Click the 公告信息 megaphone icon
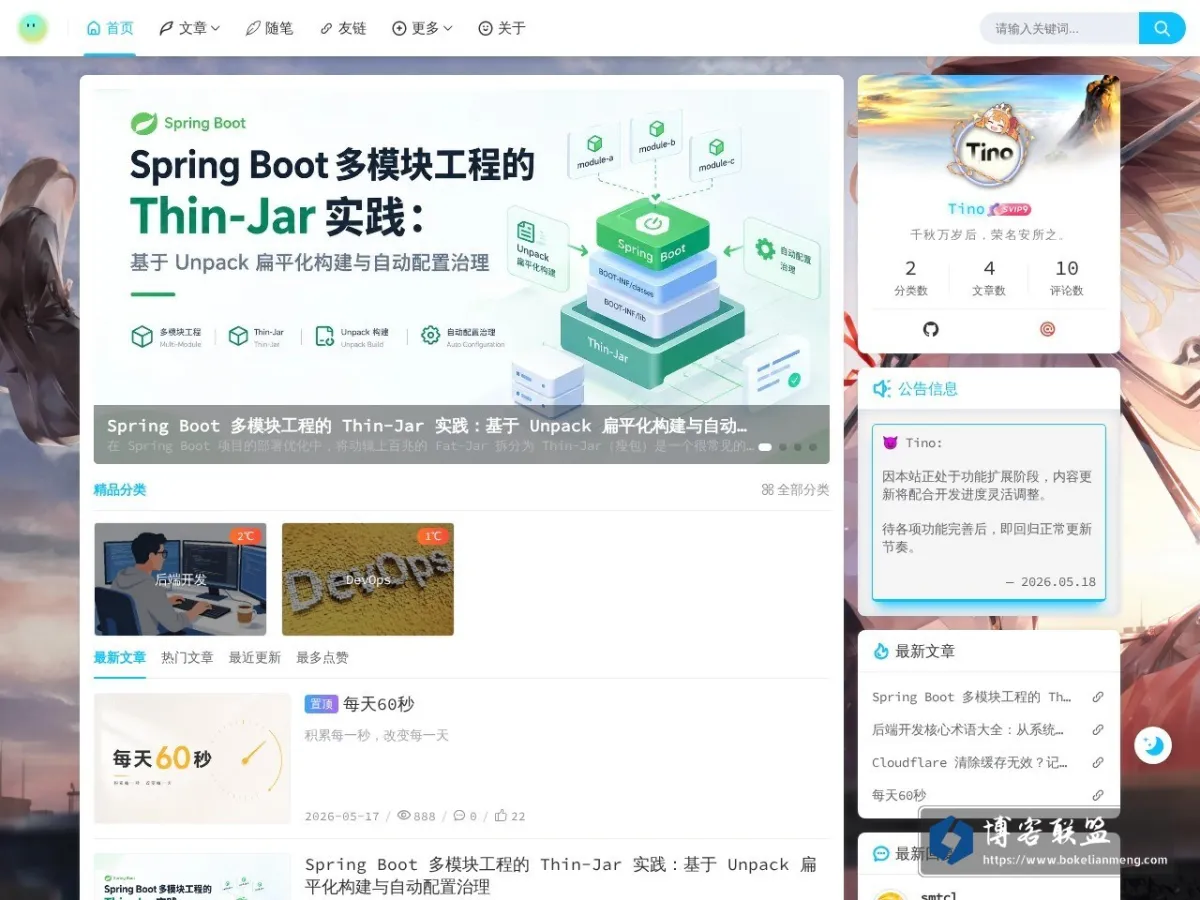1200x900 pixels. pos(881,389)
